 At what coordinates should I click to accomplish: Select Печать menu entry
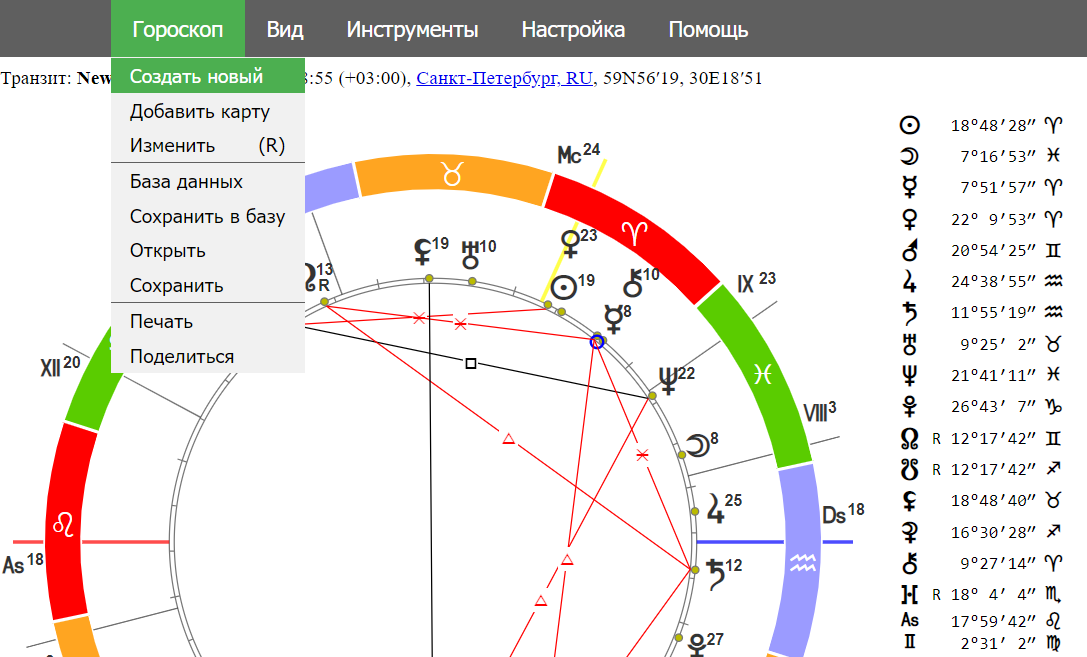click(208, 322)
